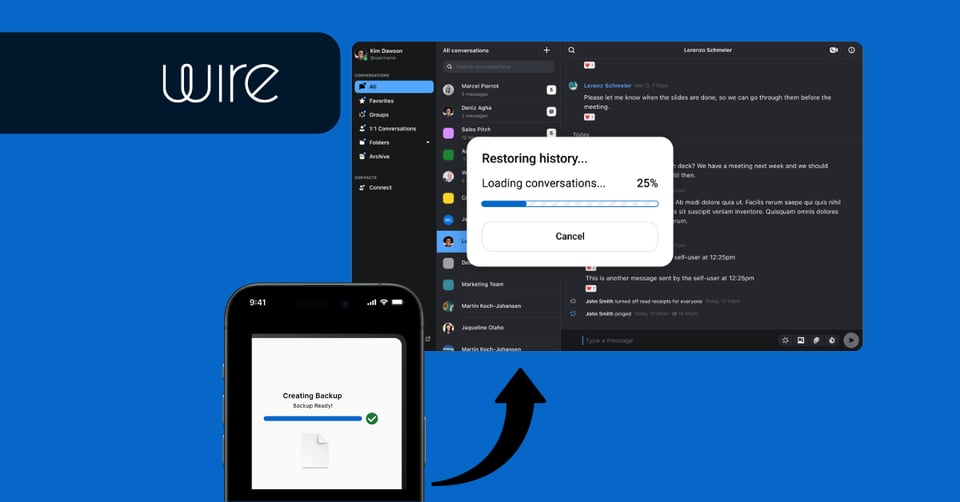Start a new conversation with plus icon
Viewport: 960px width, 502px height.
(x=546, y=50)
